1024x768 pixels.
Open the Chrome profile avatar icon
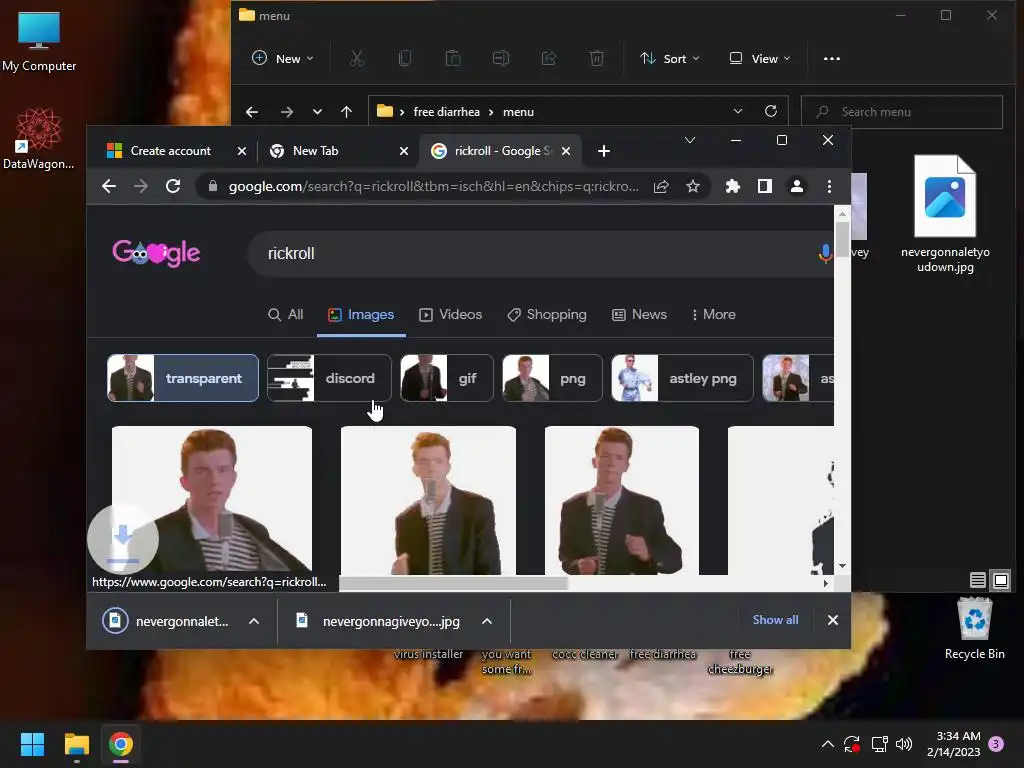tap(797, 187)
